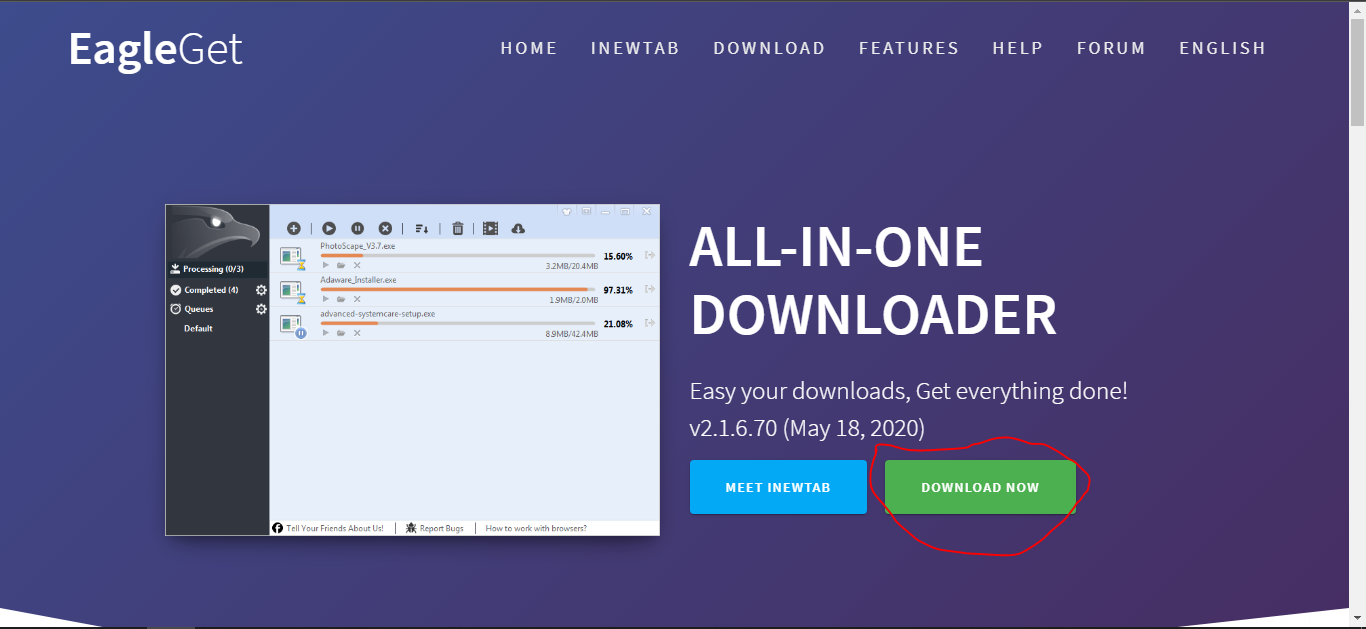Open the ENGLISH language menu

(1222, 48)
